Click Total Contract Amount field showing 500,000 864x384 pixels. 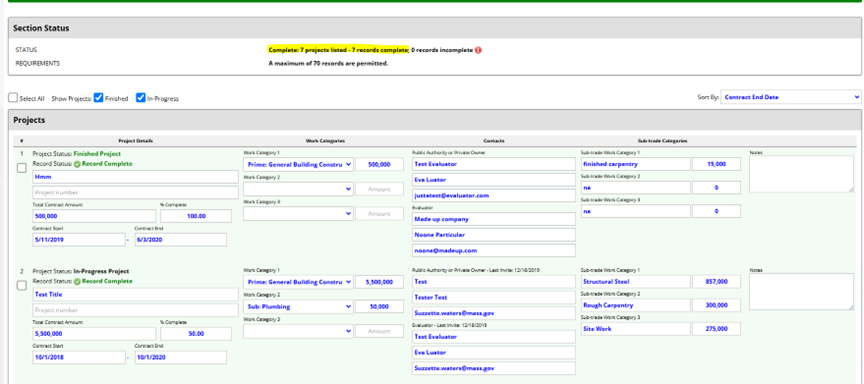[x=94, y=216]
